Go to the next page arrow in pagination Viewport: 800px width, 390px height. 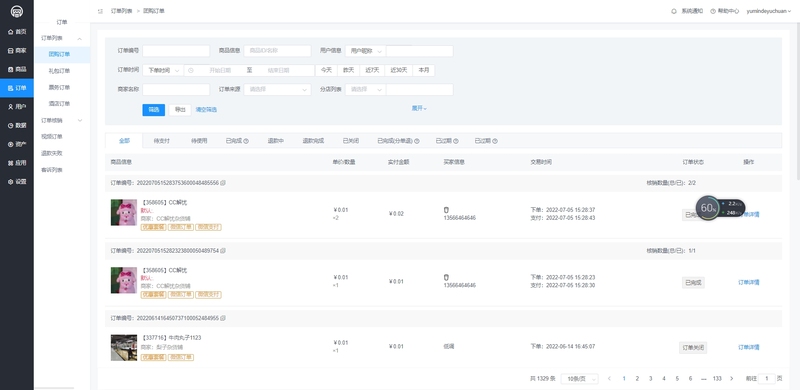[732, 379]
